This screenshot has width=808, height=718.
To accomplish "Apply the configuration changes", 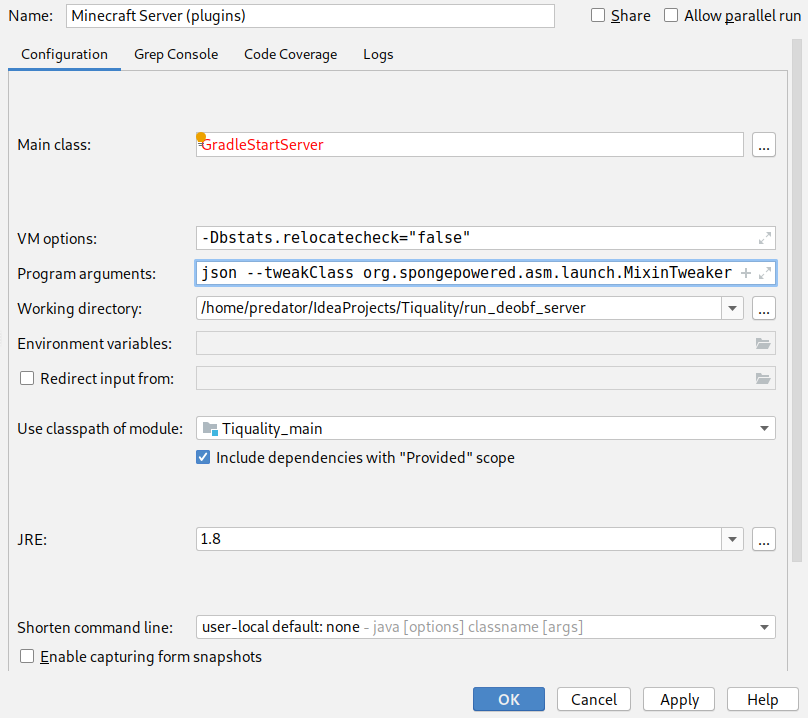I will tap(678, 699).
